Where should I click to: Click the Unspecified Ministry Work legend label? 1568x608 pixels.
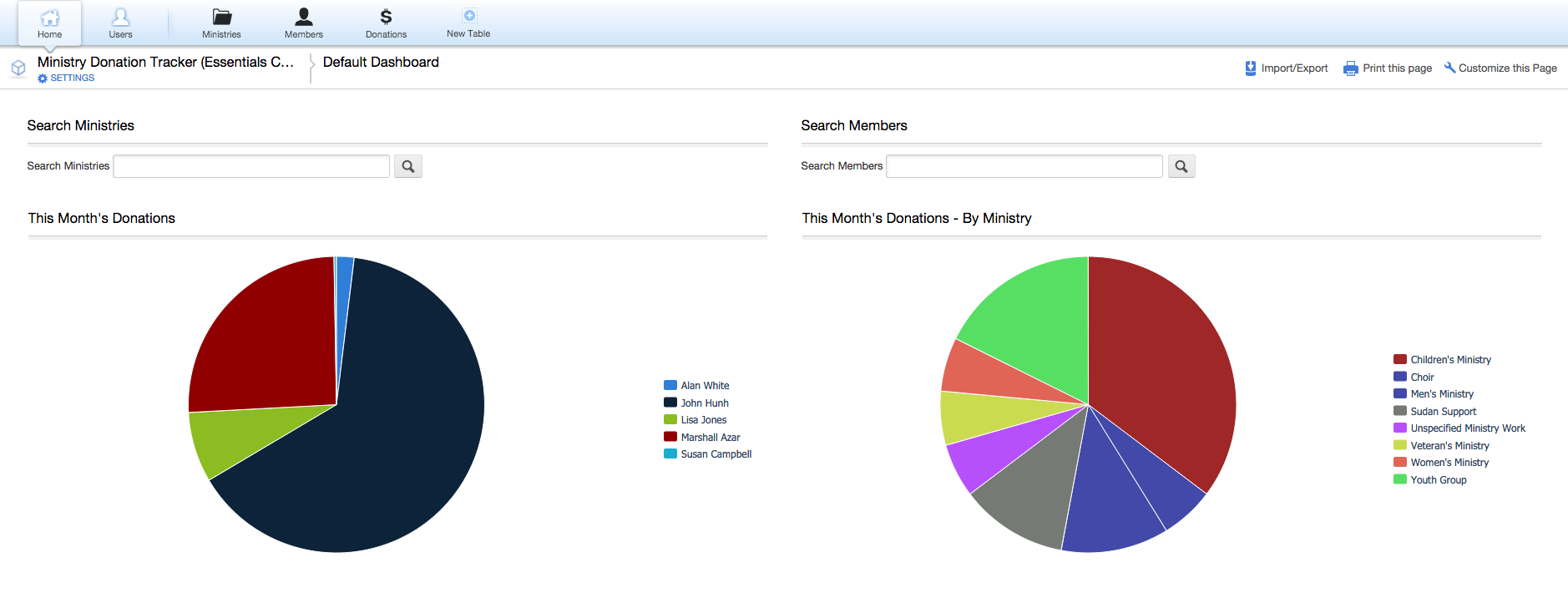coord(1469,428)
